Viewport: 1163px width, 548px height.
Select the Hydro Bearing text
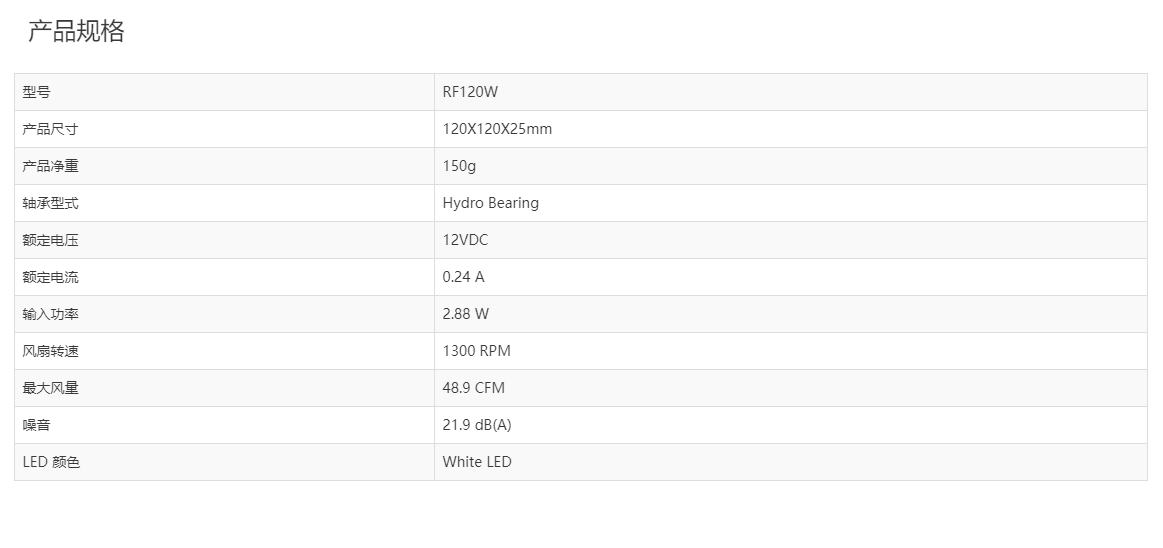tap(490, 203)
